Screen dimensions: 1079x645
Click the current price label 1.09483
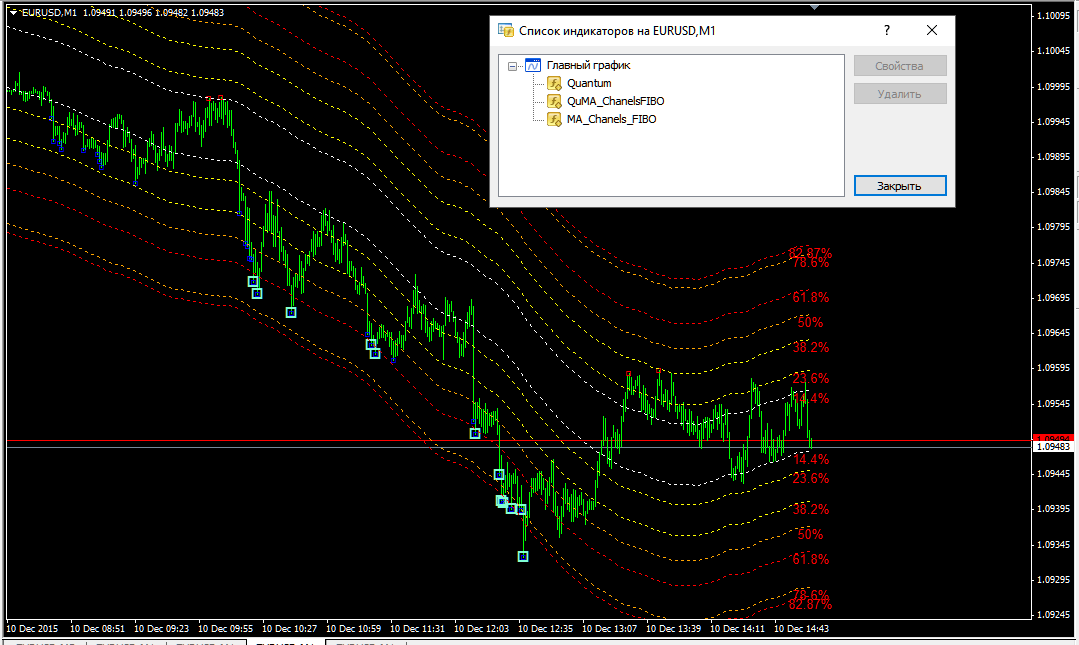pos(1054,447)
